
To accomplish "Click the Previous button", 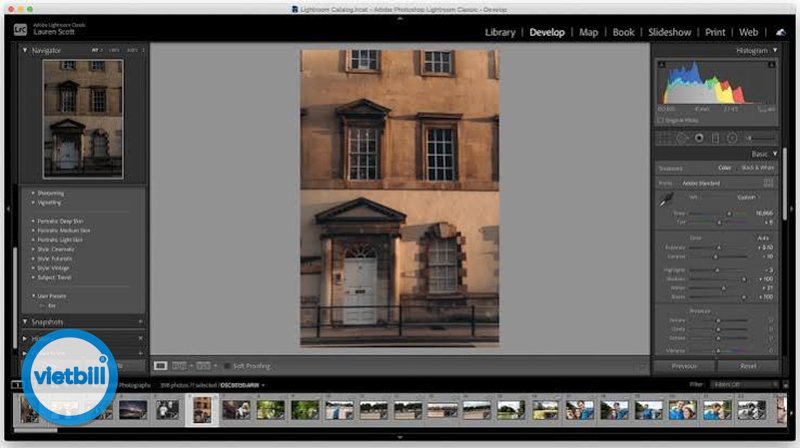I will coord(684,366).
